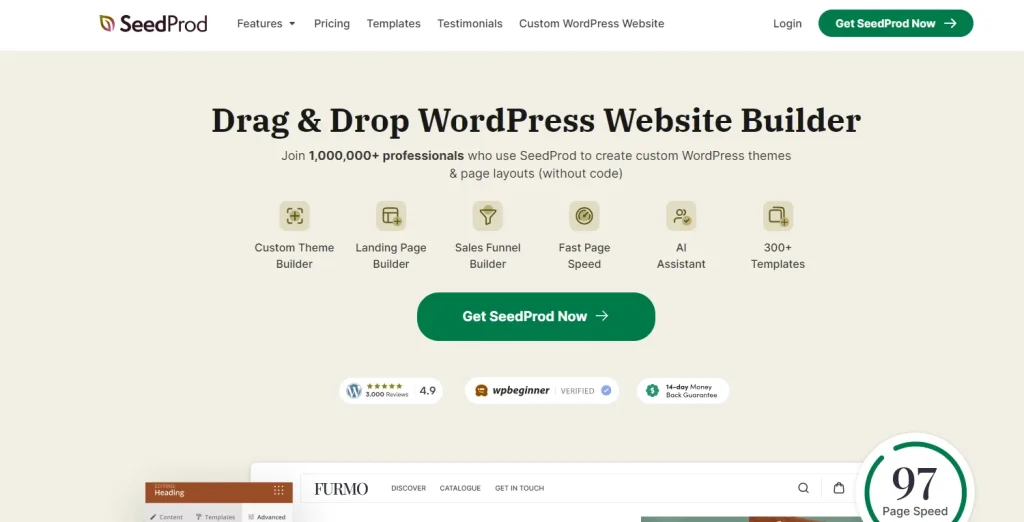The height and width of the screenshot is (522, 1024).
Task: Click CATALOGUE in the FURMO preview
Action: [460, 488]
